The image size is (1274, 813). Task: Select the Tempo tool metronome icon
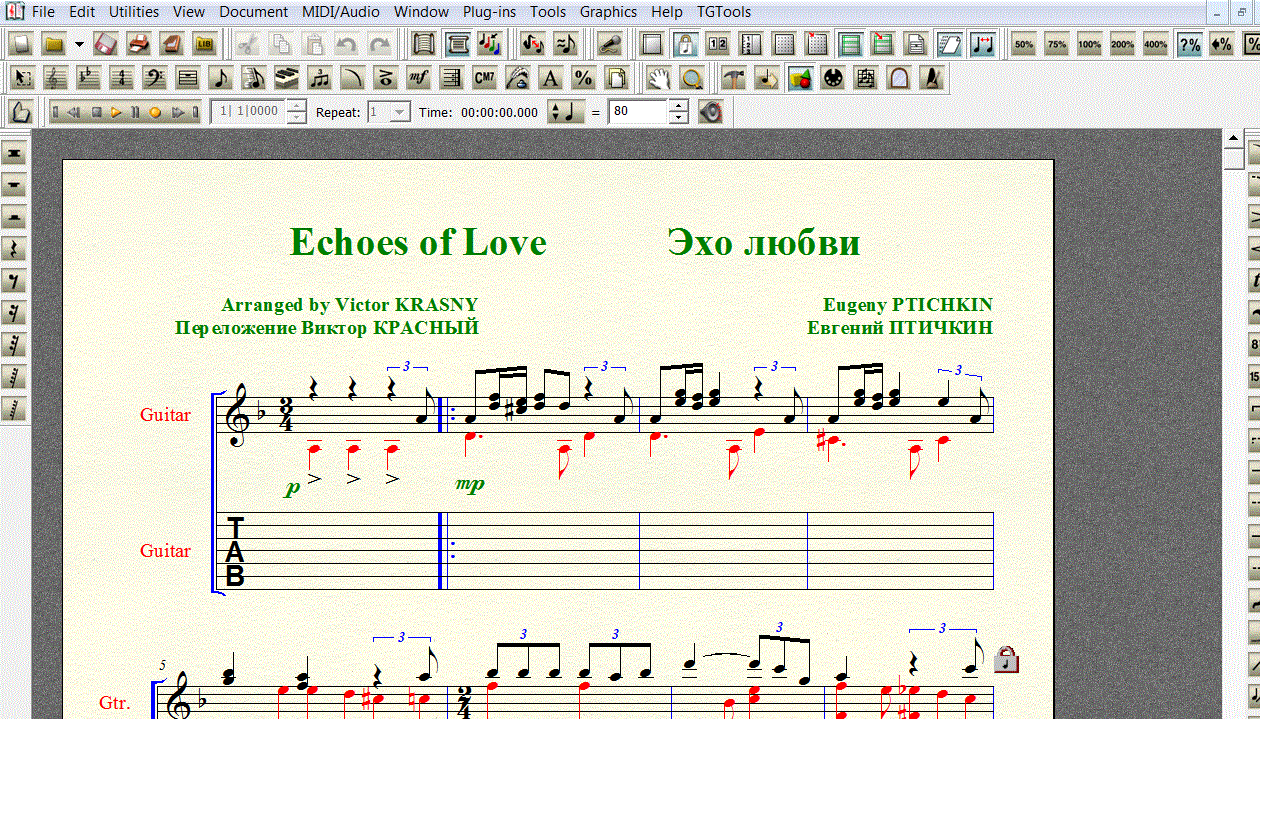[932, 78]
